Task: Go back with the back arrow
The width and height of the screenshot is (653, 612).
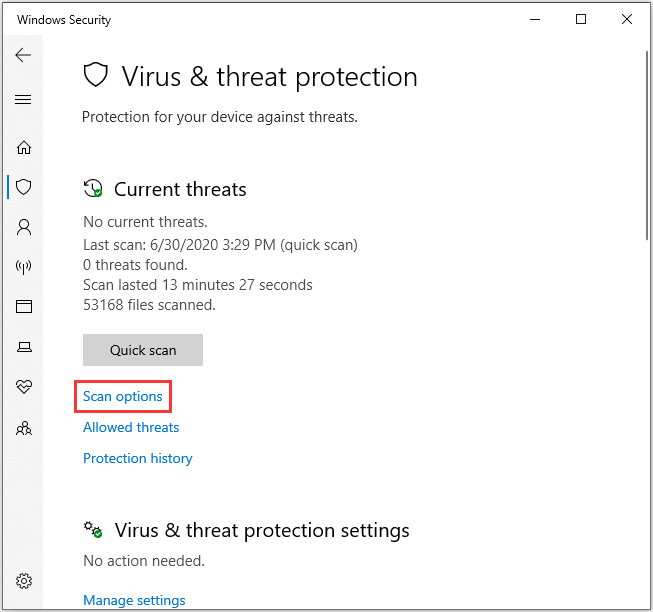Action: pyautogui.click(x=23, y=55)
